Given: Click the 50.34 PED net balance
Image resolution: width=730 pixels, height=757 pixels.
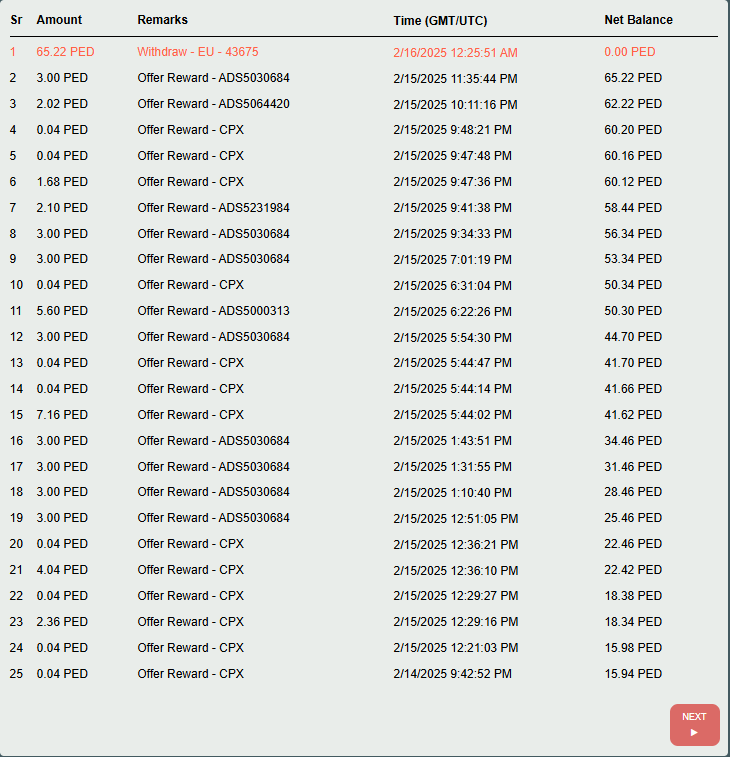Looking at the screenshot, I should point(632,285).
